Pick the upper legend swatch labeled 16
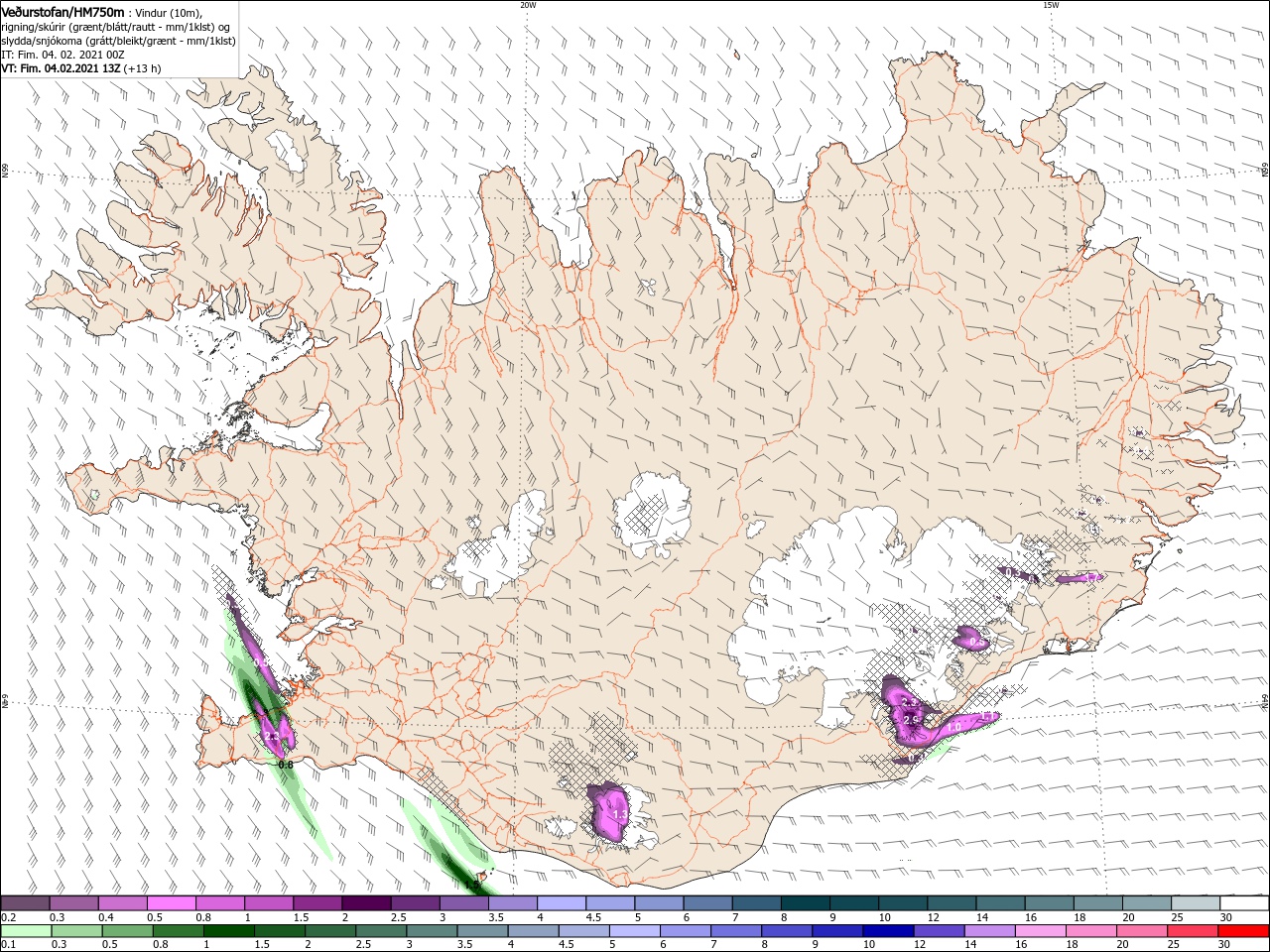This screenshot has width=1270, height=952. click(x=1047, y=903)
